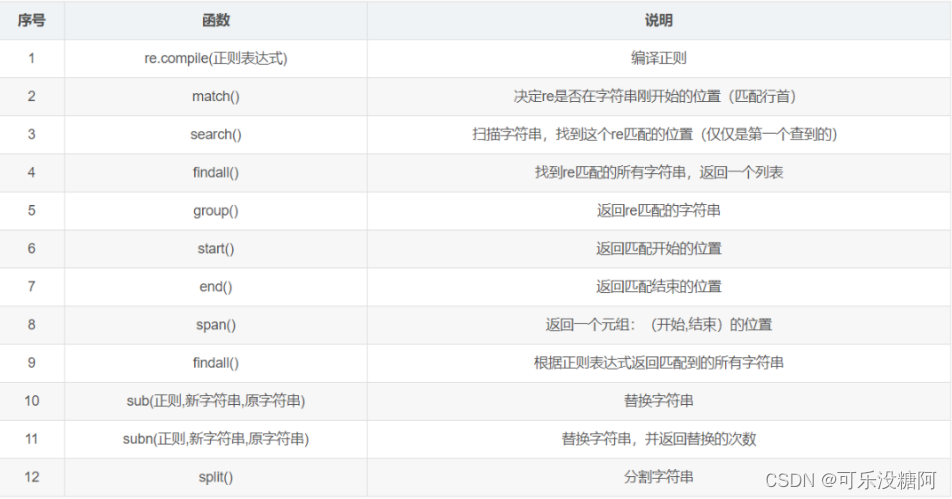The image size is (952, 499).
Task: Click the 函数 column header
Action: coord(216,21)
